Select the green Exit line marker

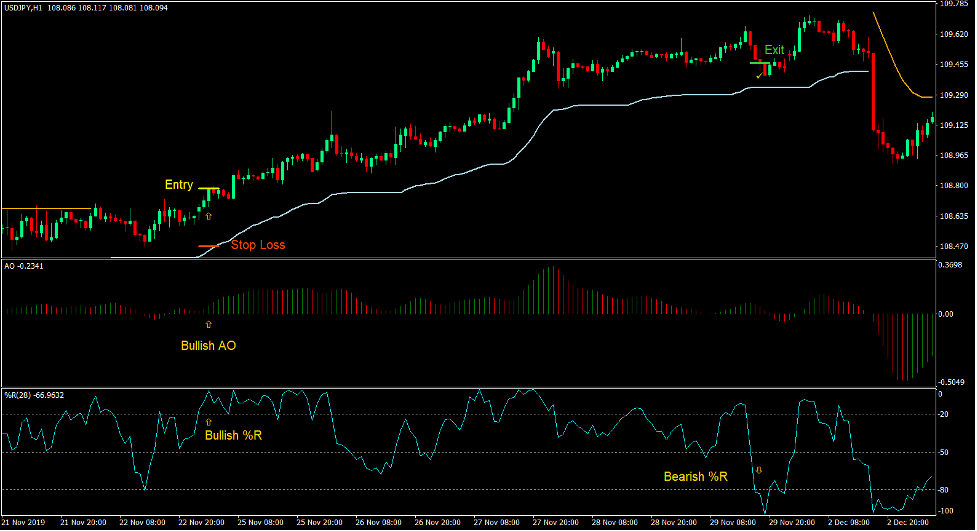pyautogui.click(x=760, y=64)
